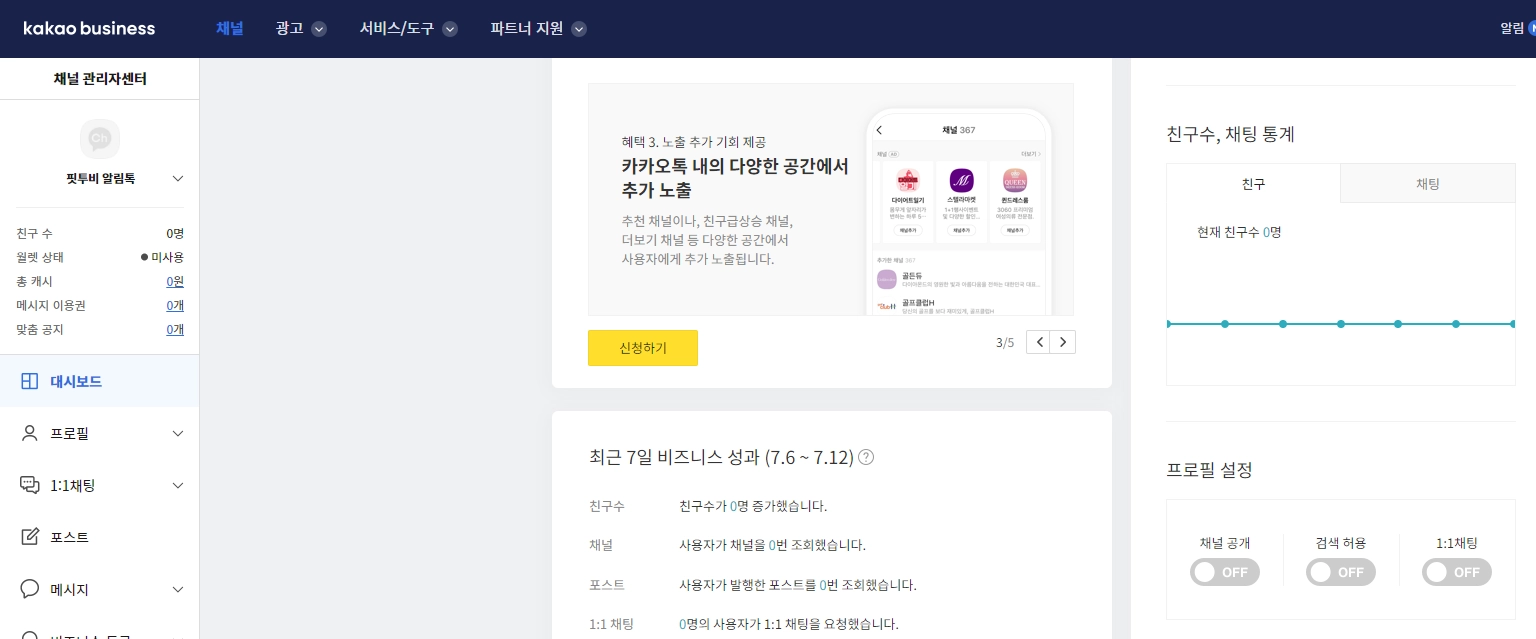
Task: Select 대시보드 in the sidebar
Action: 100,381
